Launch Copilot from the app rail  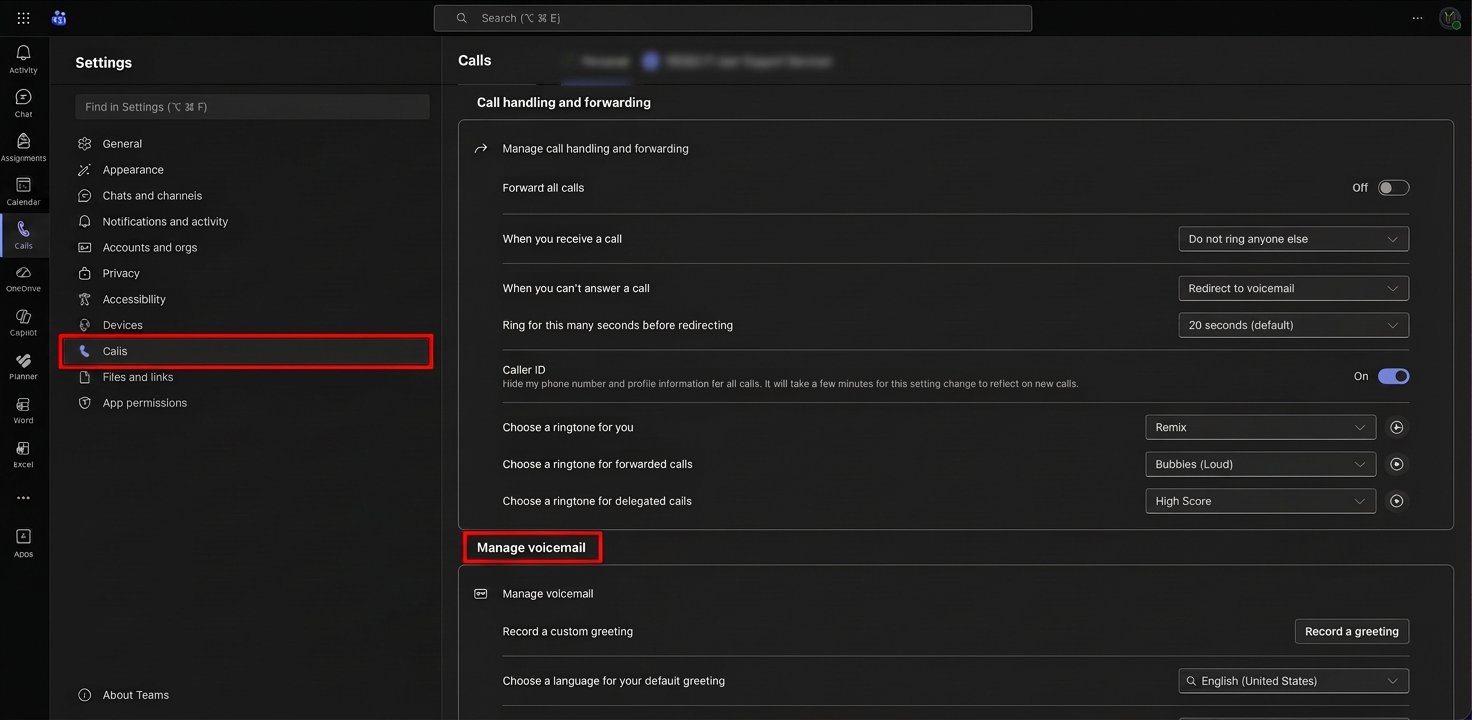[x=23, y=323]
